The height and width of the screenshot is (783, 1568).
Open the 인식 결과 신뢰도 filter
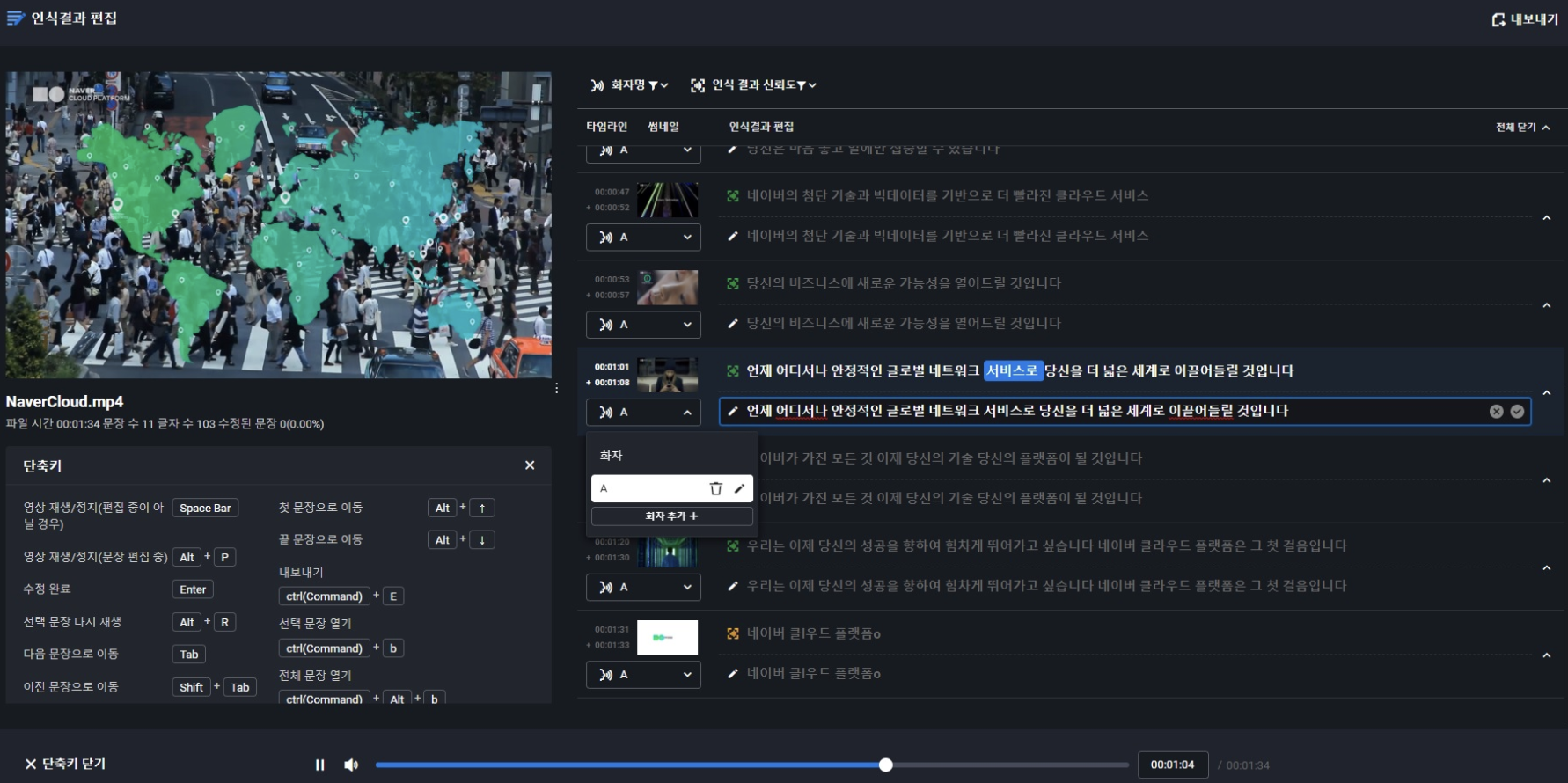(x=753, y=85)
